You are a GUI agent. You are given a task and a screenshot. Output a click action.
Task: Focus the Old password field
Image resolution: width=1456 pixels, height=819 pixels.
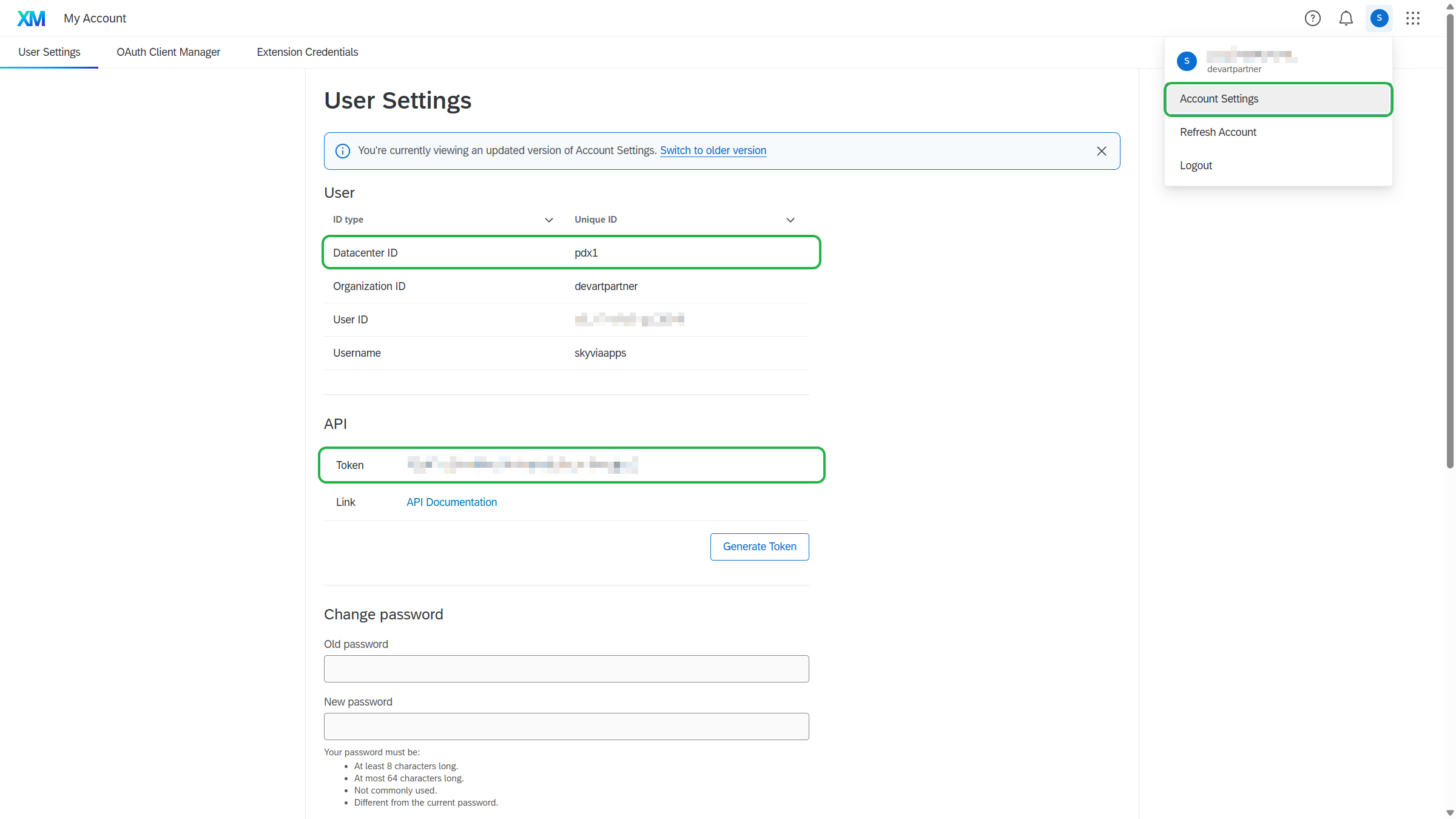(x=566, y=669)
